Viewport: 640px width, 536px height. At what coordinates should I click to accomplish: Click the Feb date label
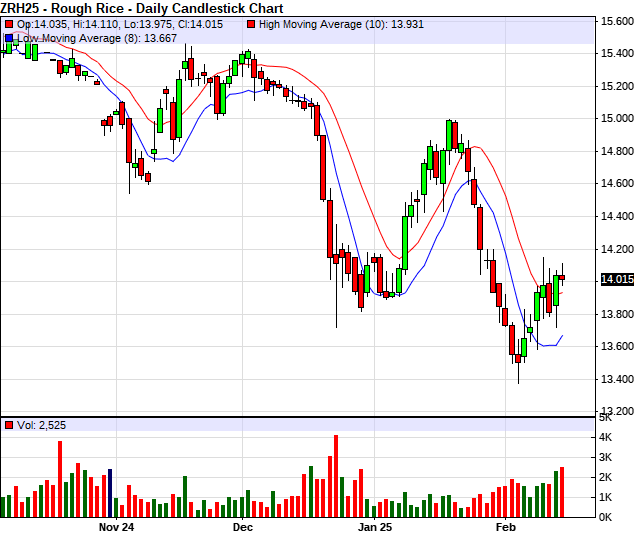point(506,526)
